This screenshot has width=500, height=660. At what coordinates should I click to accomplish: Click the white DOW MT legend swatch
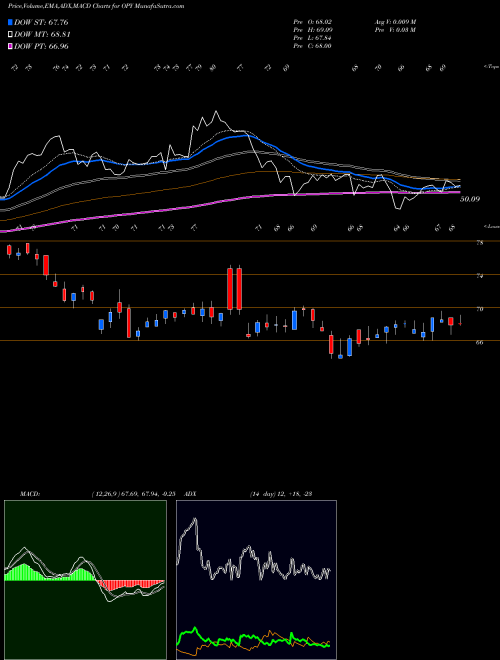point(10,35)
